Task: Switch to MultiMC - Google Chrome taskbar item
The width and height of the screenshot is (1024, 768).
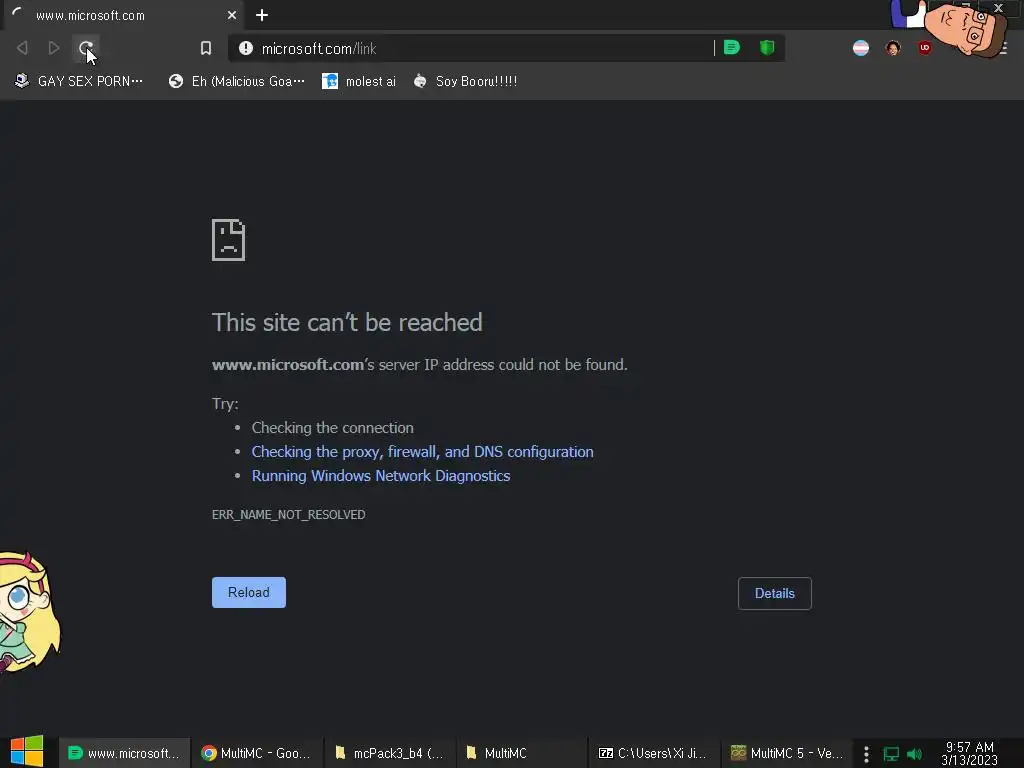Action: (256, 753)
